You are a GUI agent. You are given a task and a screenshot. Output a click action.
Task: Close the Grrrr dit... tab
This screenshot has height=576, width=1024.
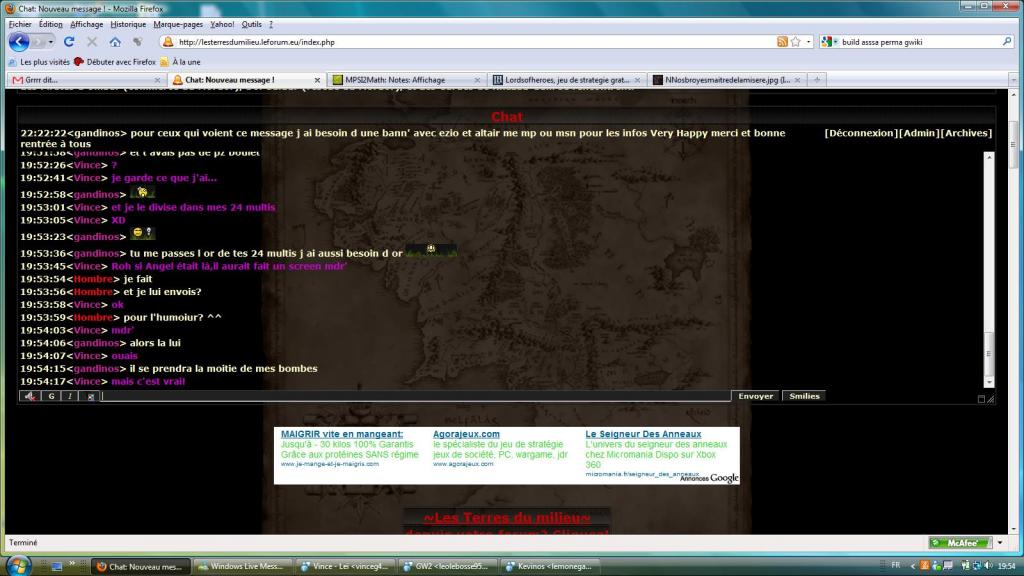click(x=157, y=80)
